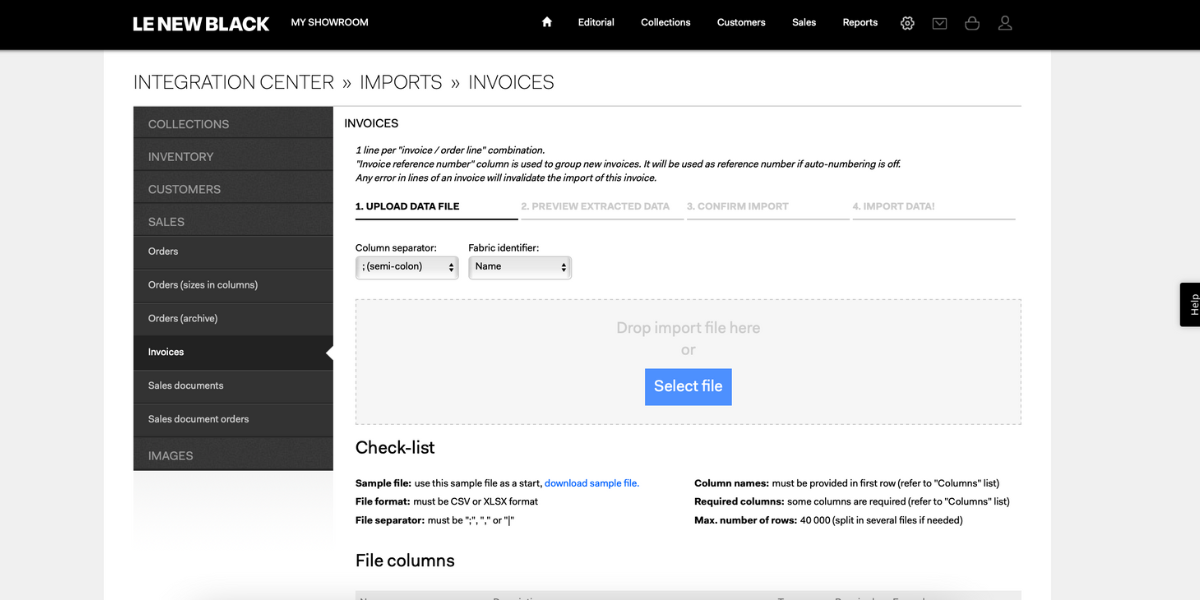Open the Reports menu
Viewport: 1200px width, 600px height.
(x=860, y=22)
